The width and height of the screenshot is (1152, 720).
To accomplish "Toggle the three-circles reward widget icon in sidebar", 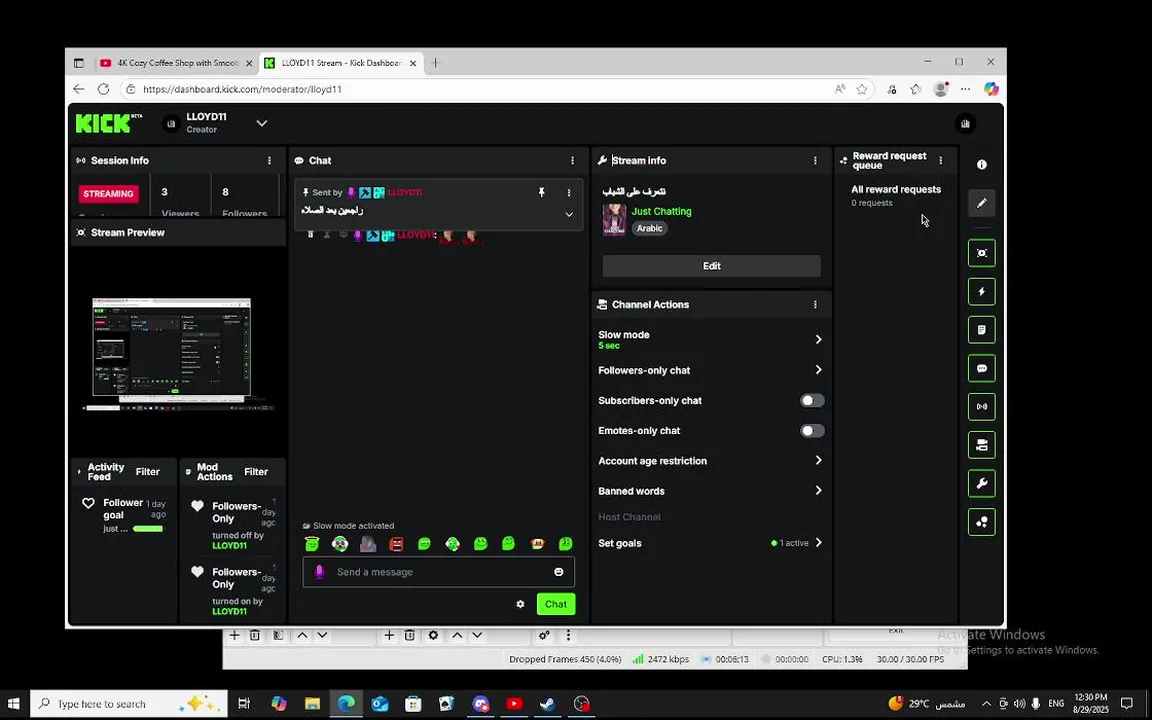I will point(982,522).
